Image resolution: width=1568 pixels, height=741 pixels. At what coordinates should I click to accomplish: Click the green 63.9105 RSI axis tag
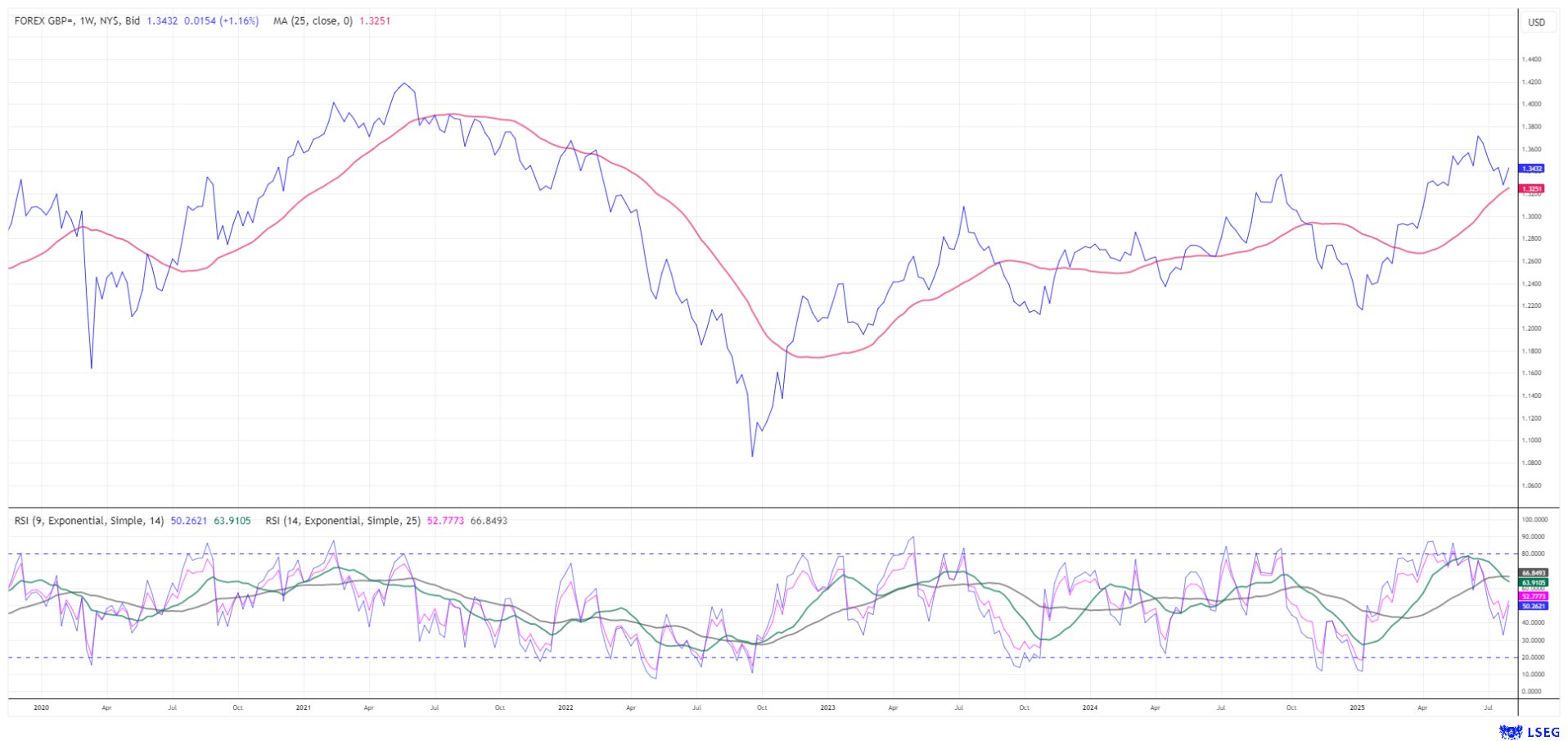coord(1534,582)
